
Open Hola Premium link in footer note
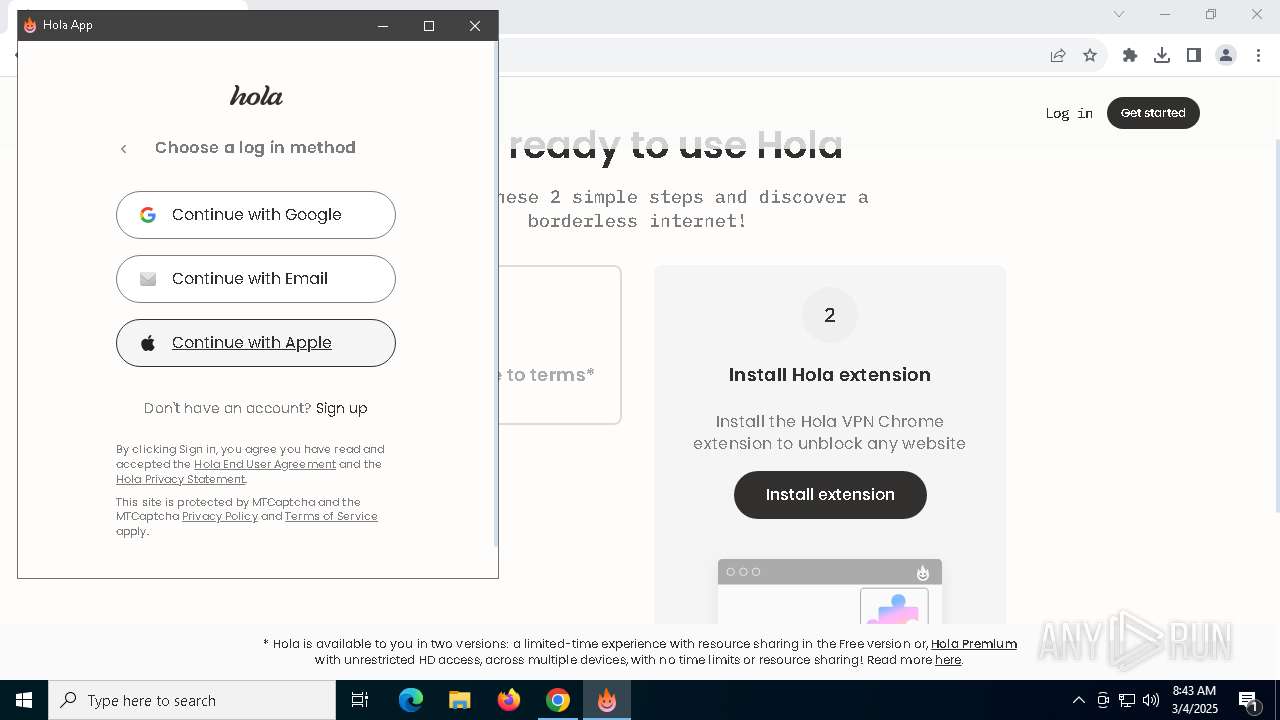coord(974,644)
